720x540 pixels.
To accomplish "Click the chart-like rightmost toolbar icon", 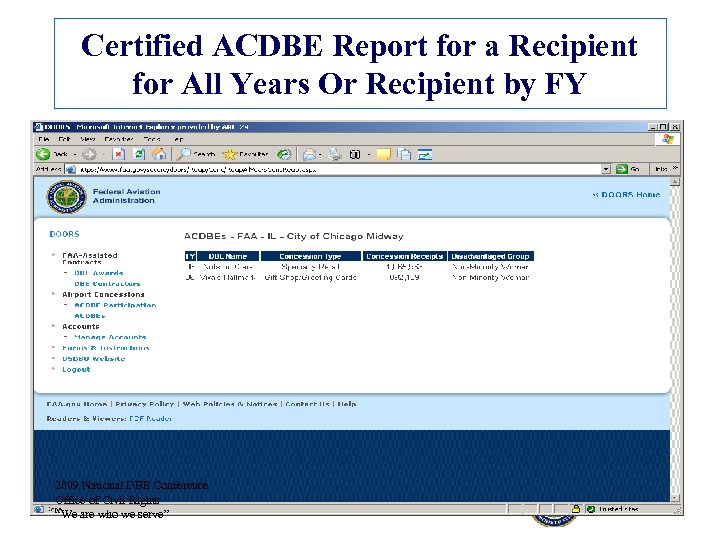I will pyautogui.click(x=425, y=155).
